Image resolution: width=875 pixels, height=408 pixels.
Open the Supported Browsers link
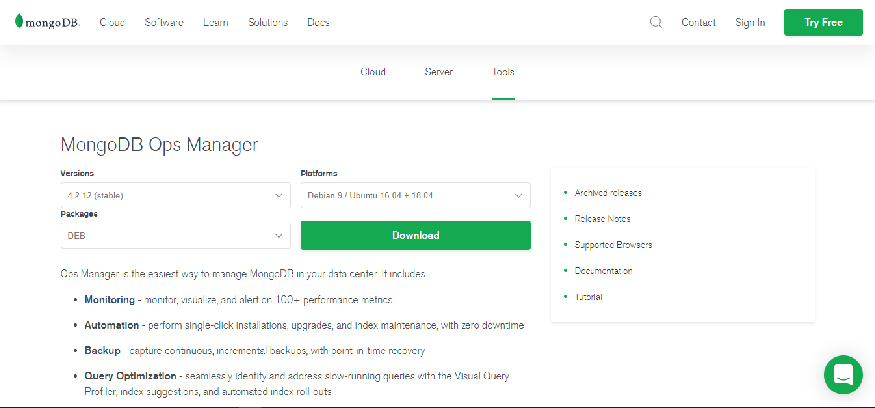(613, 244)
